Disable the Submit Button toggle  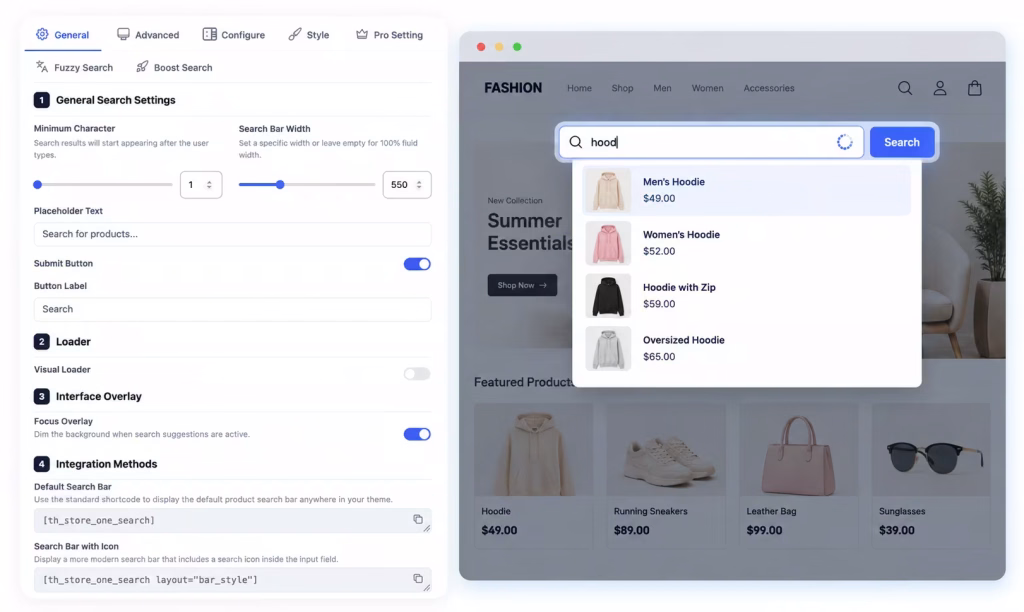point(417,264)
